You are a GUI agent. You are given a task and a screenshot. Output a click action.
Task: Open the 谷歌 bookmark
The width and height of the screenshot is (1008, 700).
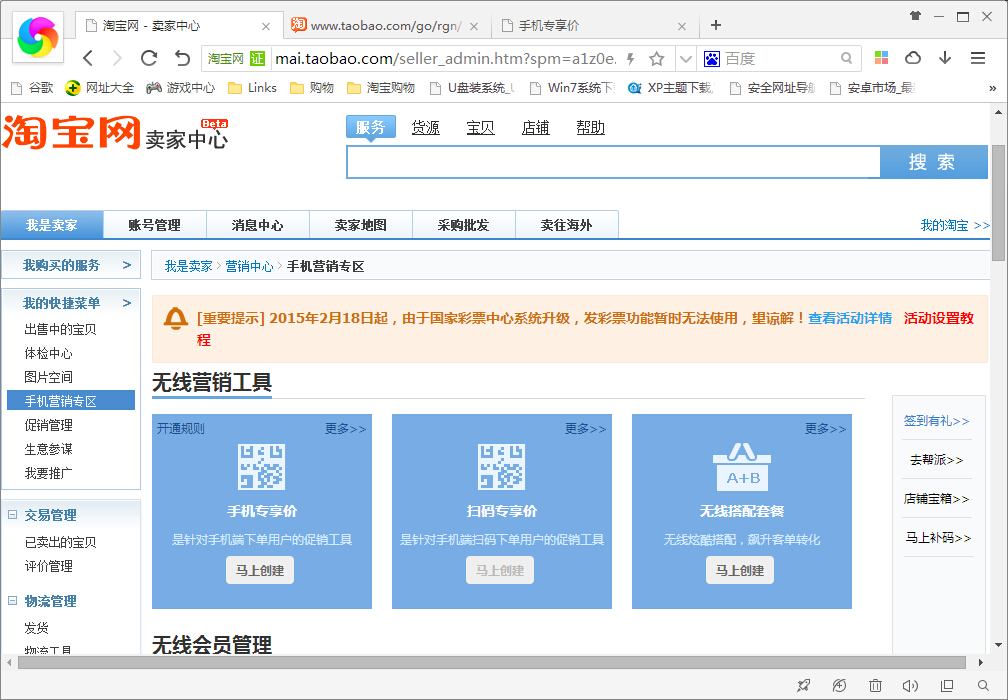click(x=32, y=88)
